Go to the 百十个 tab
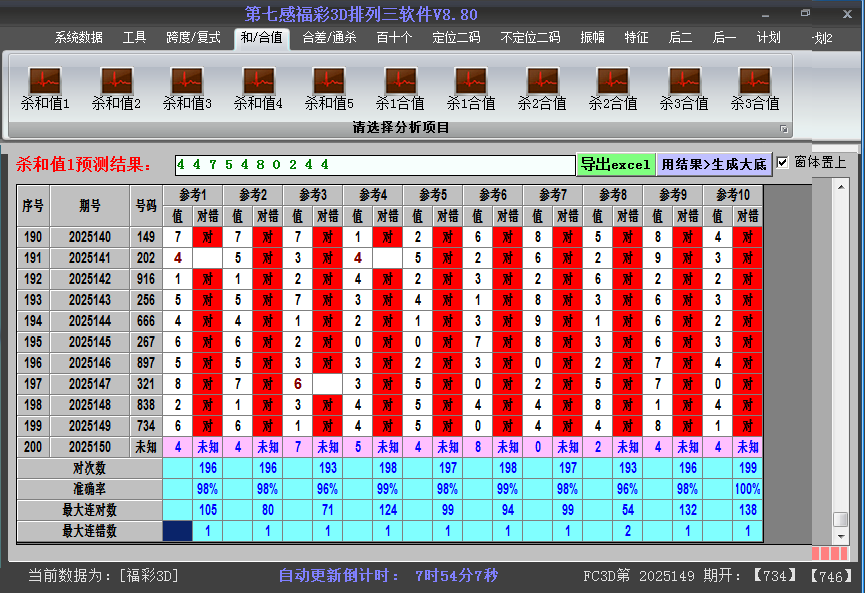The image size is (865, 593). coord(394,38)
